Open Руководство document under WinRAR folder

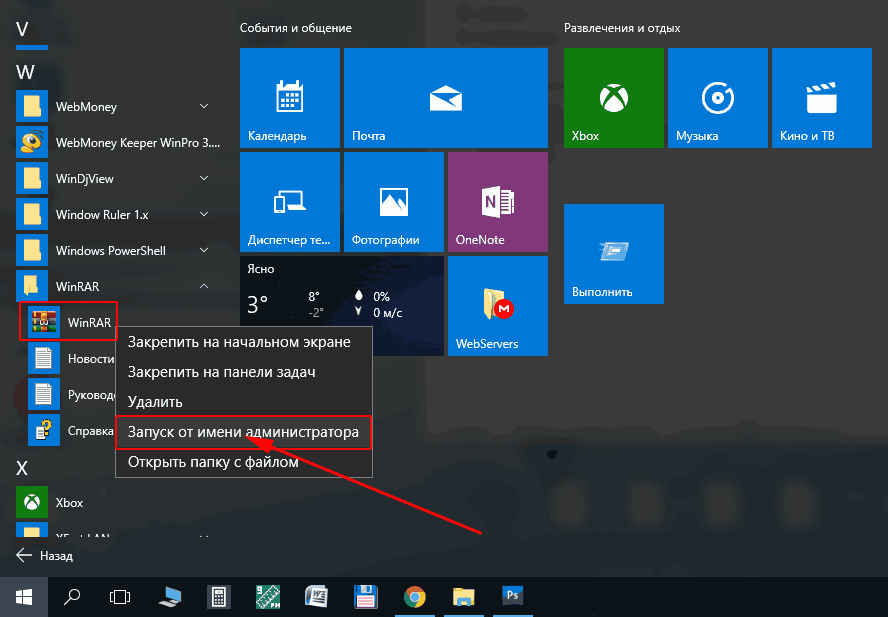(x=71, y=394)
